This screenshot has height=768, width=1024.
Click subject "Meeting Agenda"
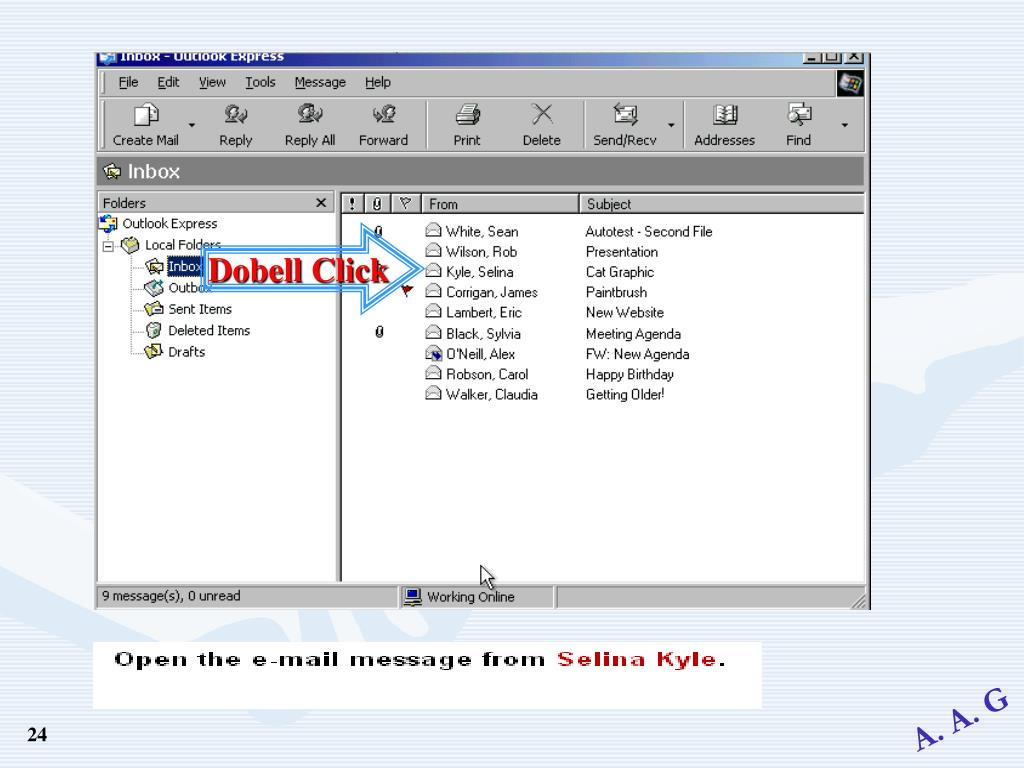pyautogui.click(x=633, y=334)
